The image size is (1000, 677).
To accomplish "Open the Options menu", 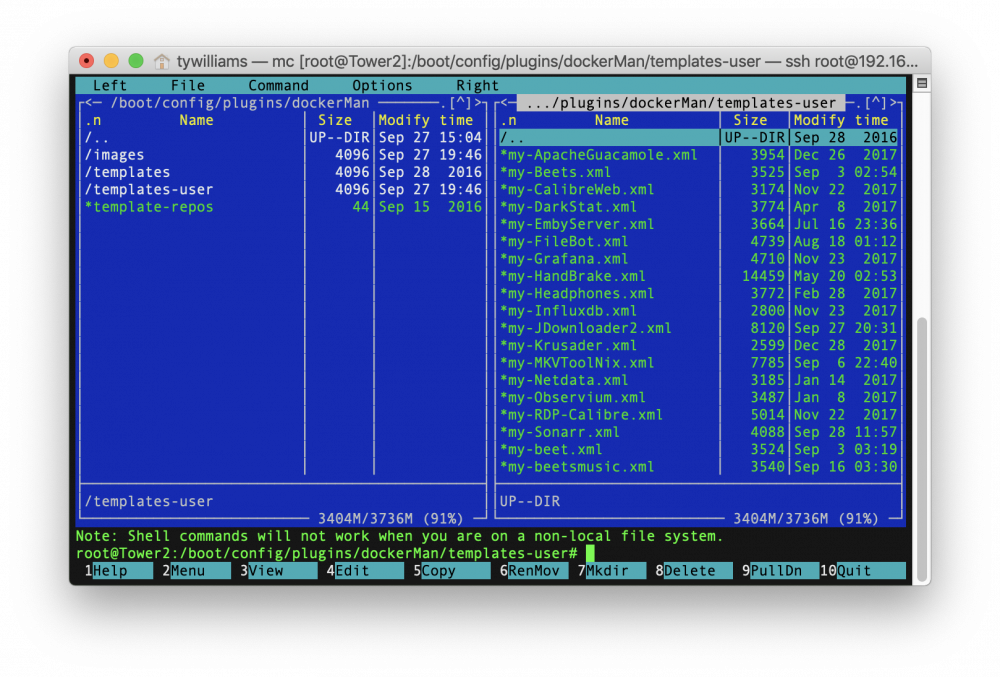I will pos(382,85).
